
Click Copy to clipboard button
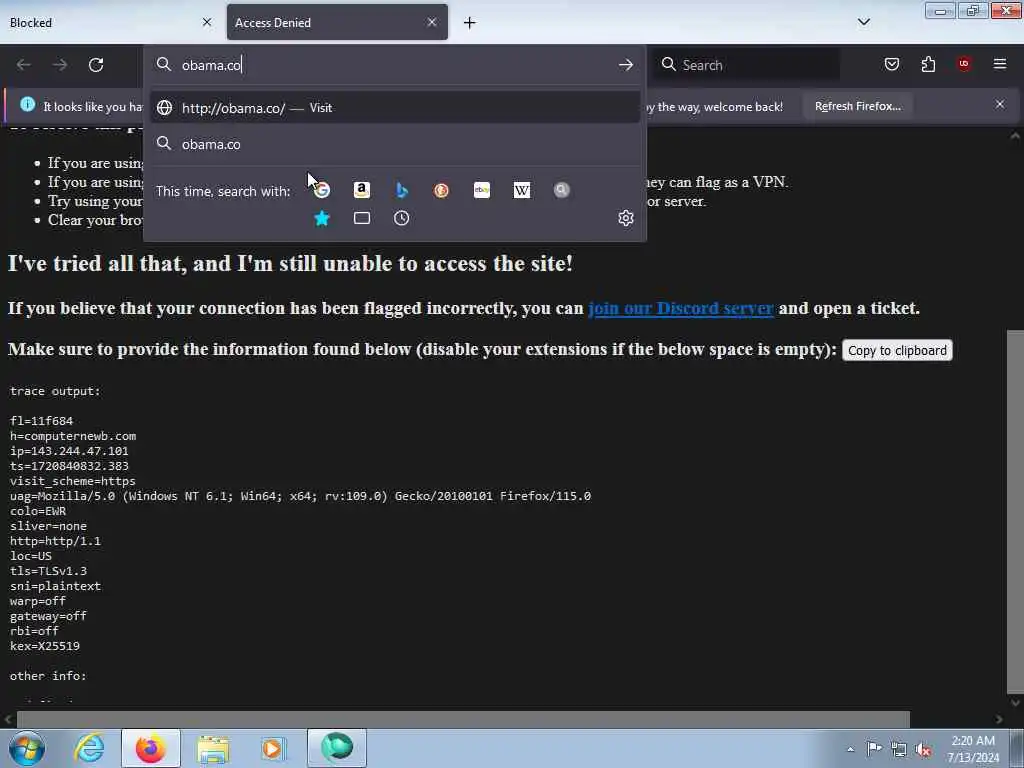897,351
